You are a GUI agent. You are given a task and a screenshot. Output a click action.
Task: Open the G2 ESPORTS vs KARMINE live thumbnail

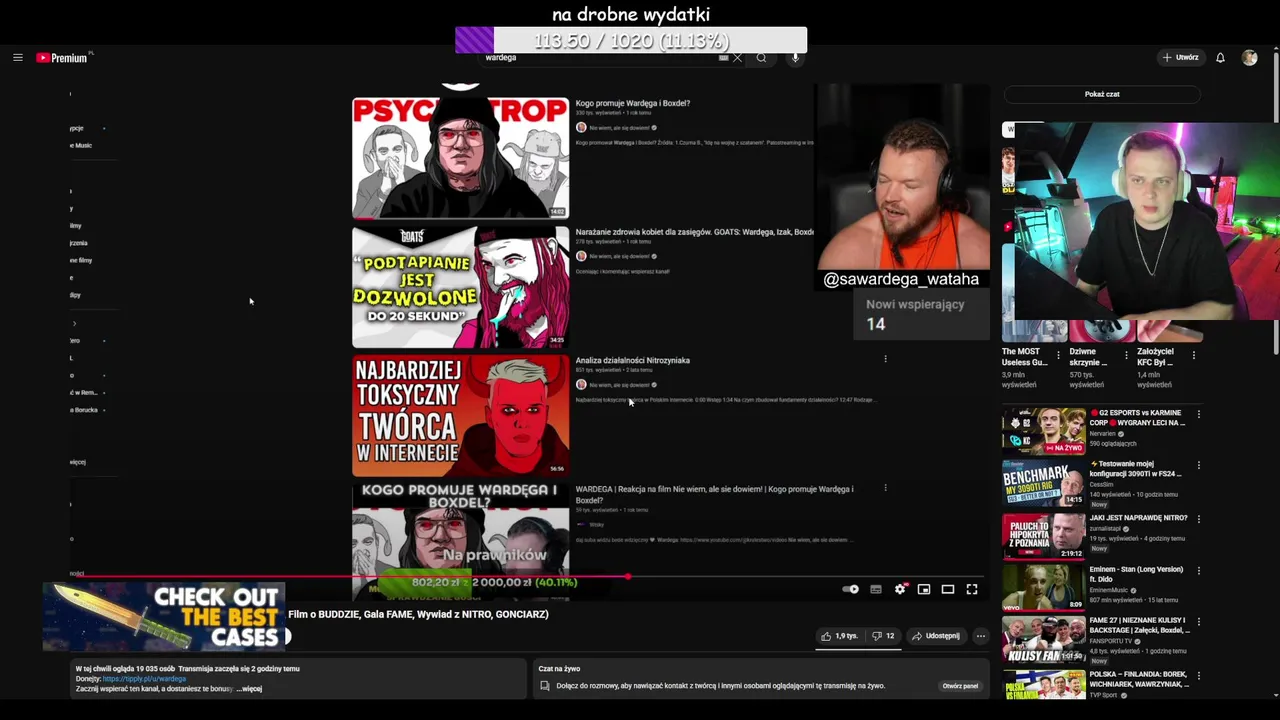[x=1043, y=431]
